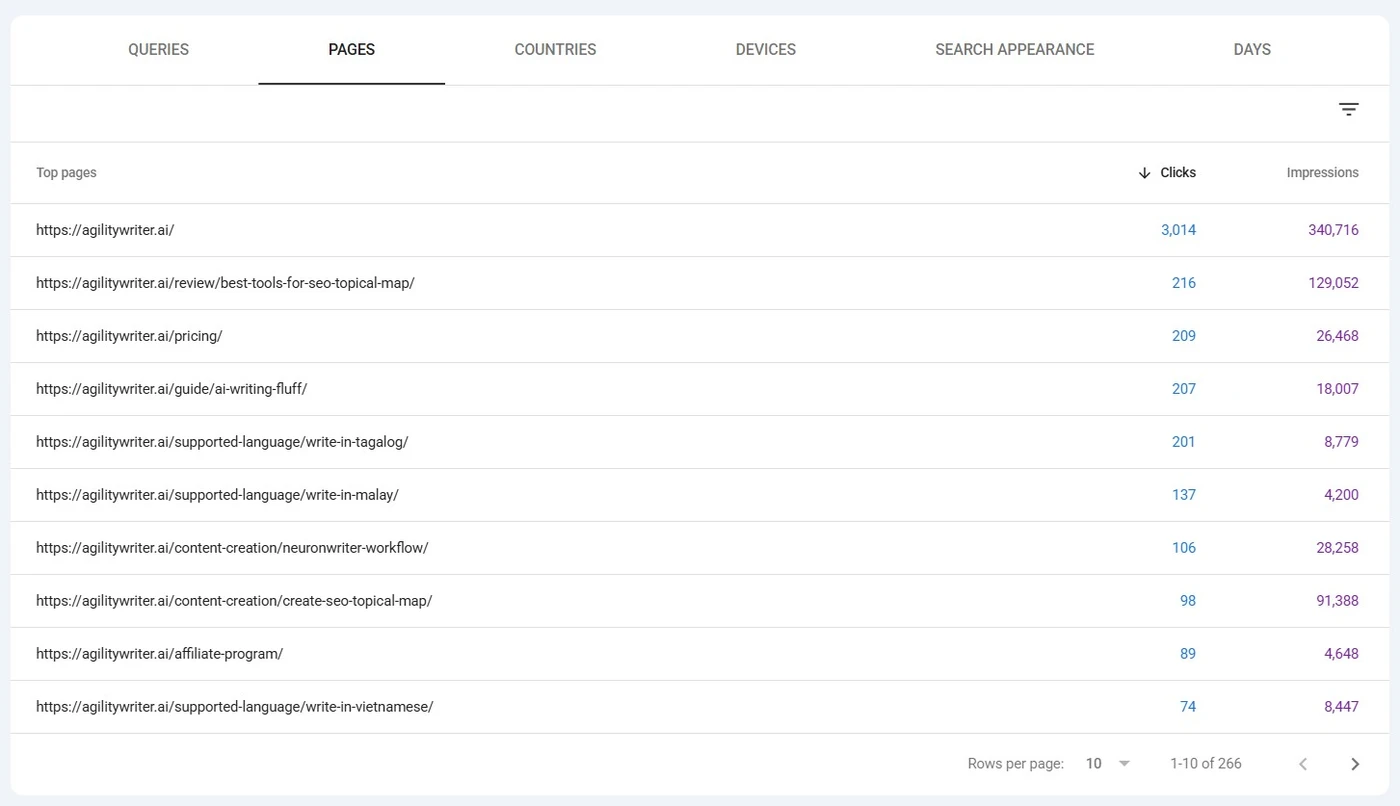Open the ai-writing-fluff guide row

700,389
